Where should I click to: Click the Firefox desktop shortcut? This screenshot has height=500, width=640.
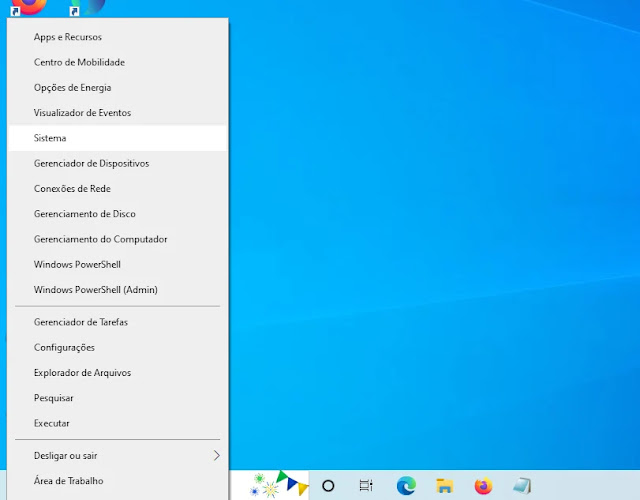30,6
